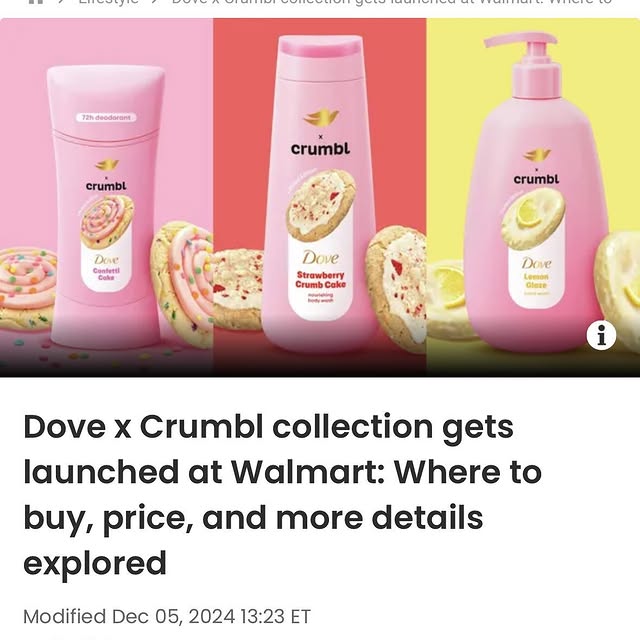Click the crumbl logo on pump bottle
Viewport: 640px width, 640px height.
(536, 179)
